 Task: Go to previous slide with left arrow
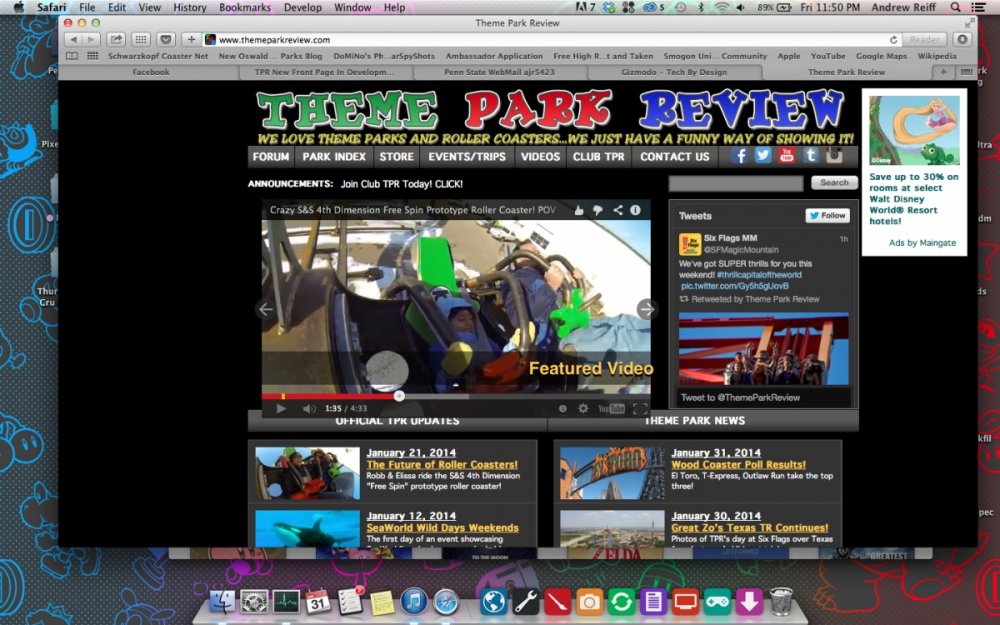pos(266,310)
